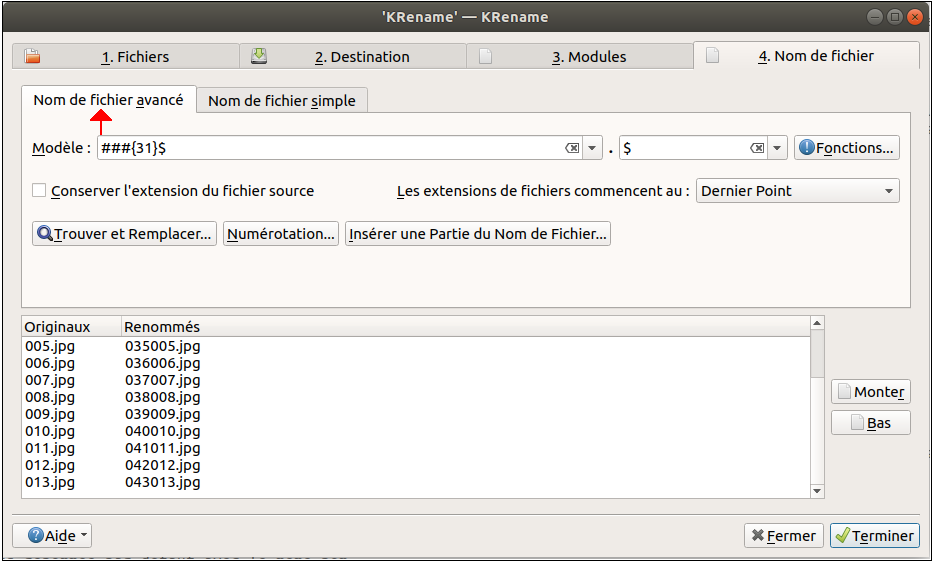The image size is (934, 561).
Task: Switch to the 2. Destination tab
Action: (353, 57)
